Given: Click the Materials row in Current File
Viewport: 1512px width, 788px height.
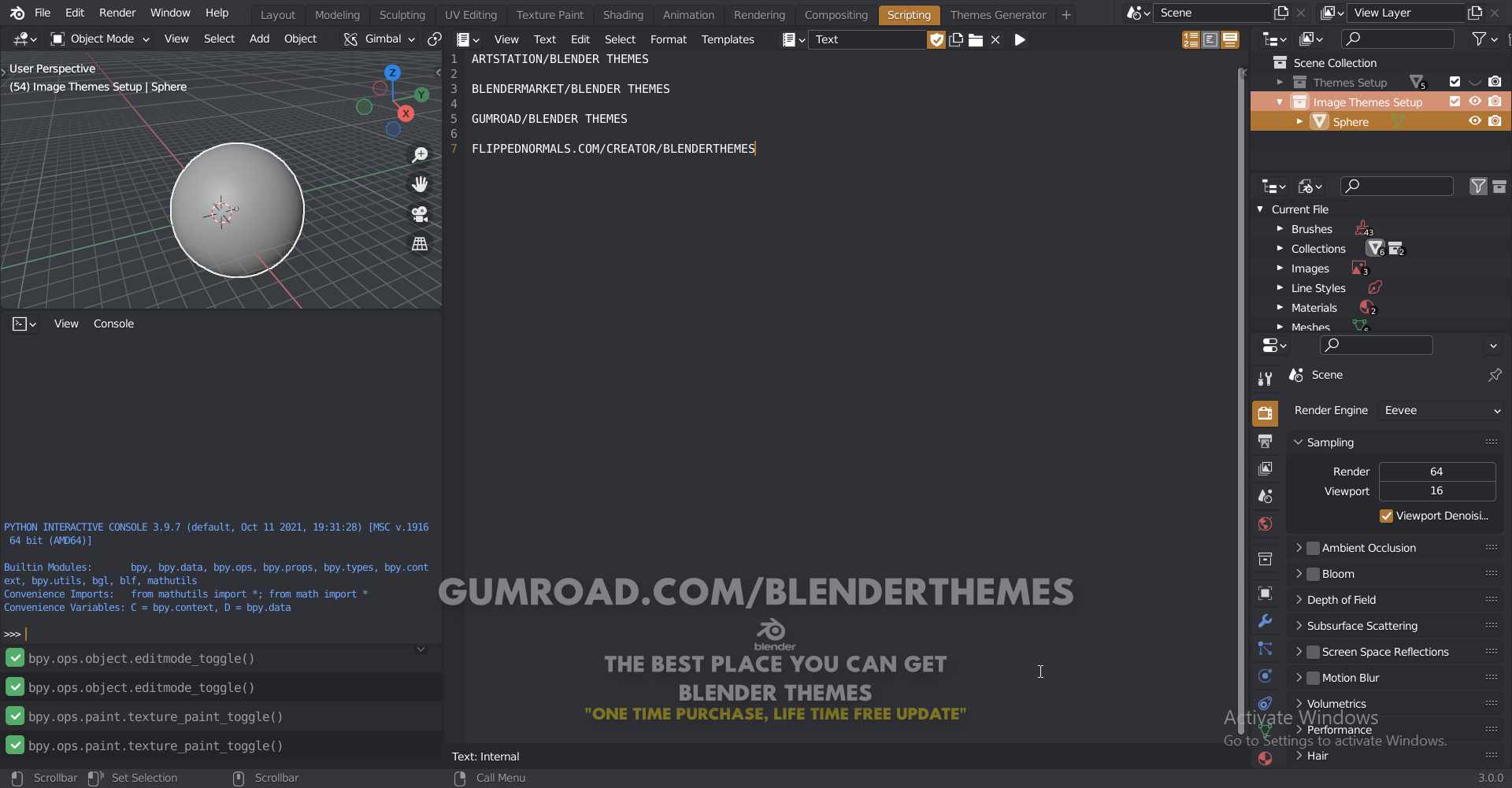Looking at the screenshot, I should 1314,308.
